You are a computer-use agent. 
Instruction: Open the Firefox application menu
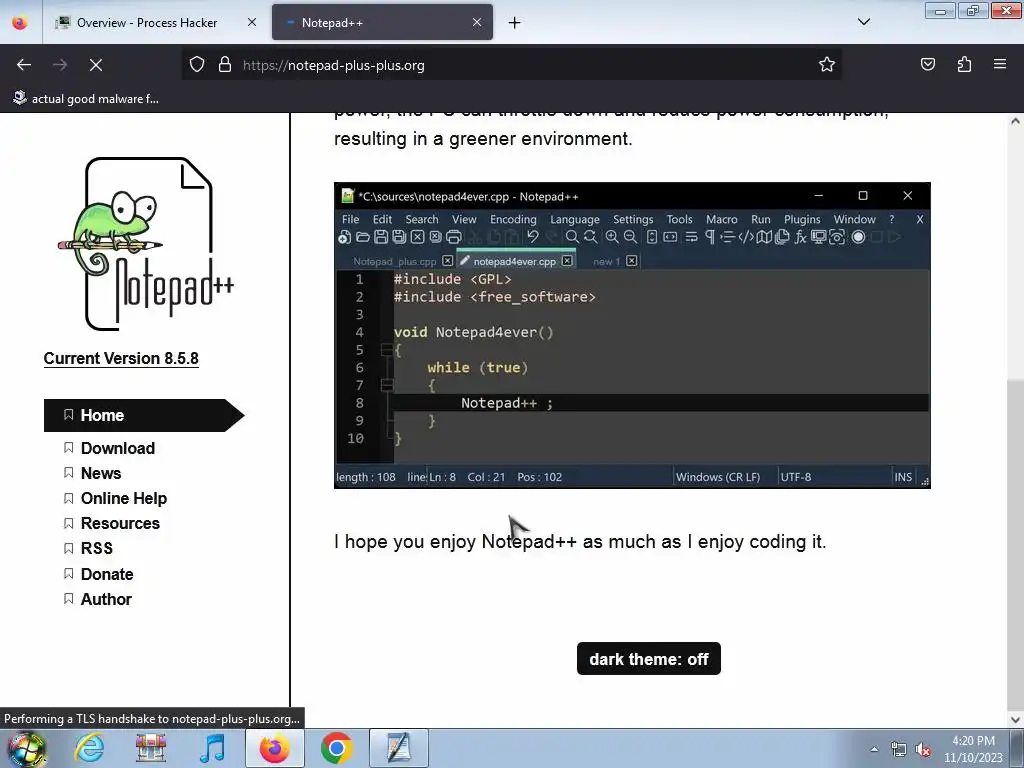(x=1000, y=65)
